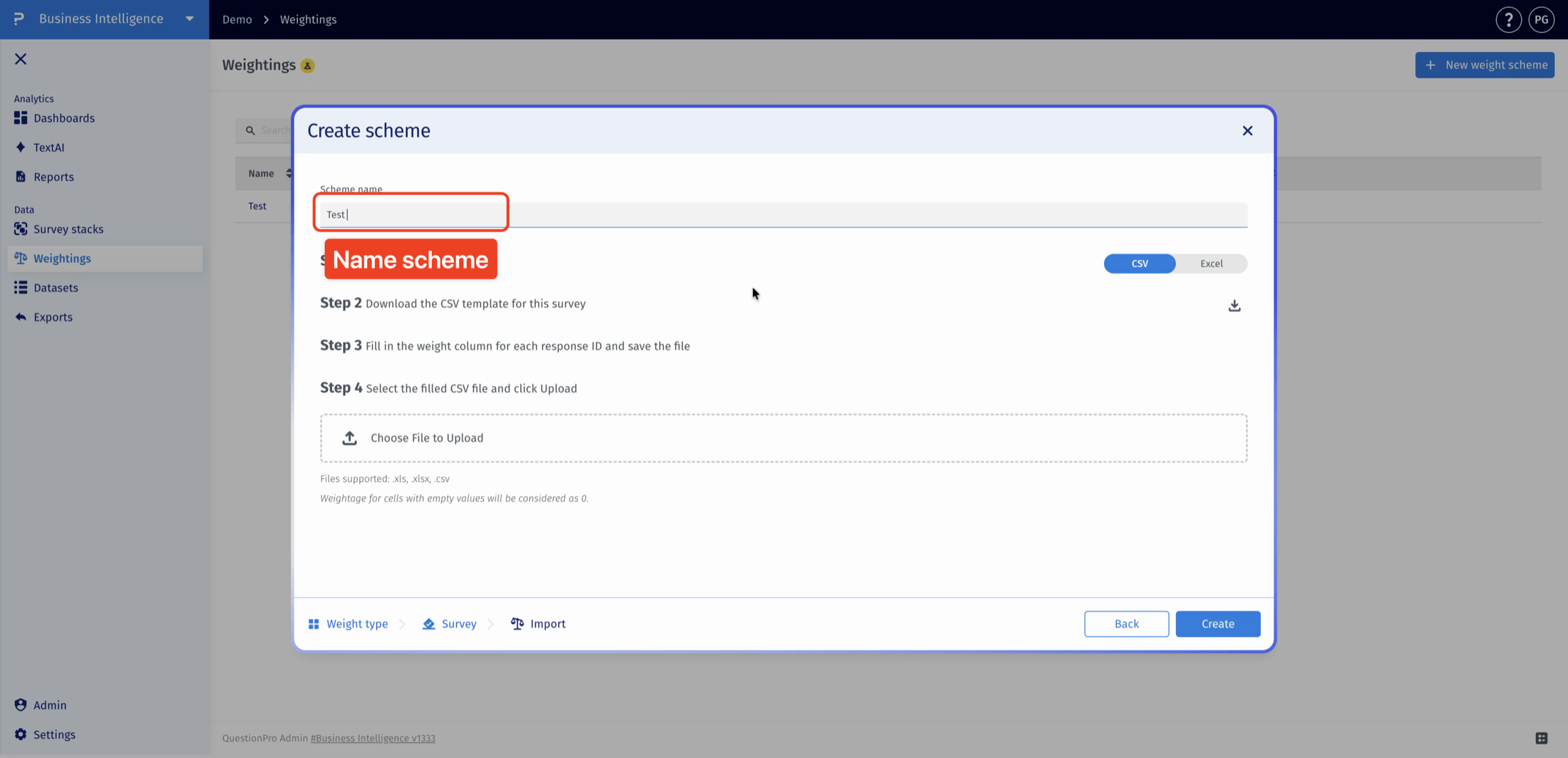This screenshot has width=1568, height=758.
Task: Click Weightings in the breadcrumb
Action: pos(308,19)
